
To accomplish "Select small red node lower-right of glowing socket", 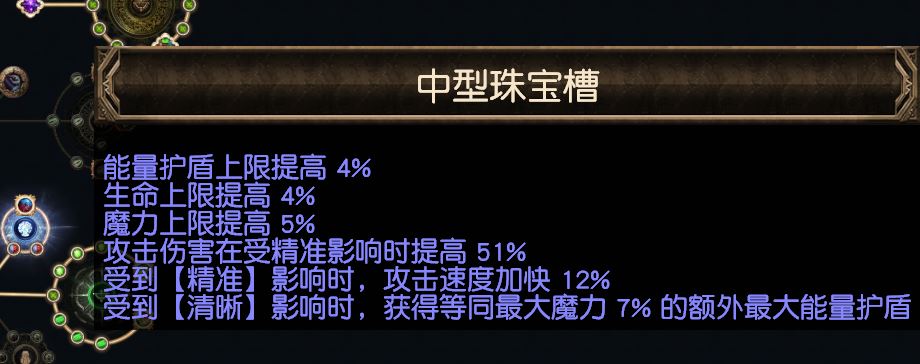I will coord(37,249).
